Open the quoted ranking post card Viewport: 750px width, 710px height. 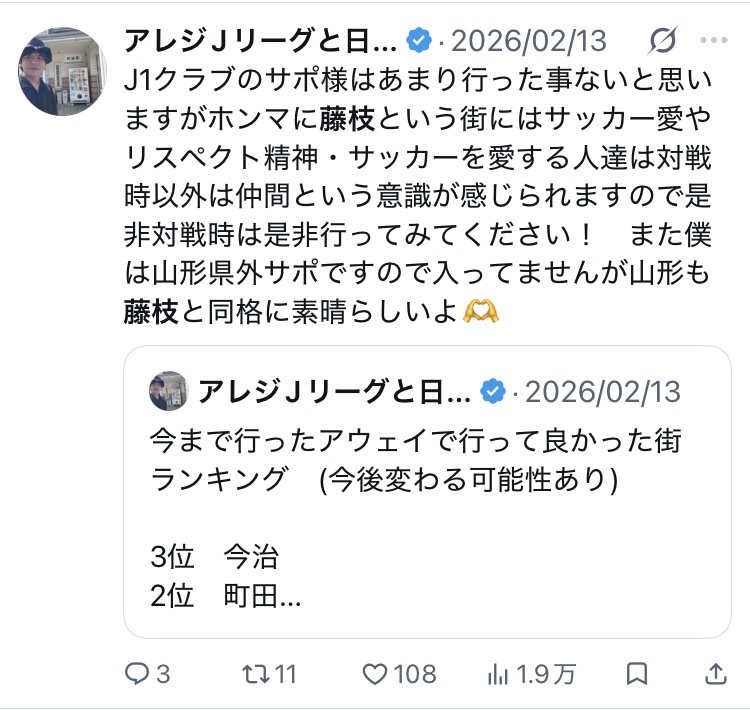point(427,492)
